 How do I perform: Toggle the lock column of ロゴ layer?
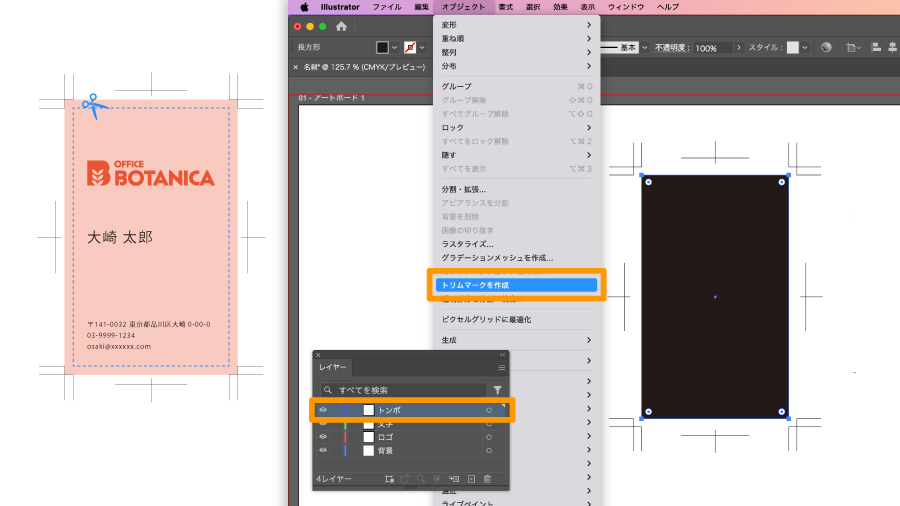click(336, 437)
